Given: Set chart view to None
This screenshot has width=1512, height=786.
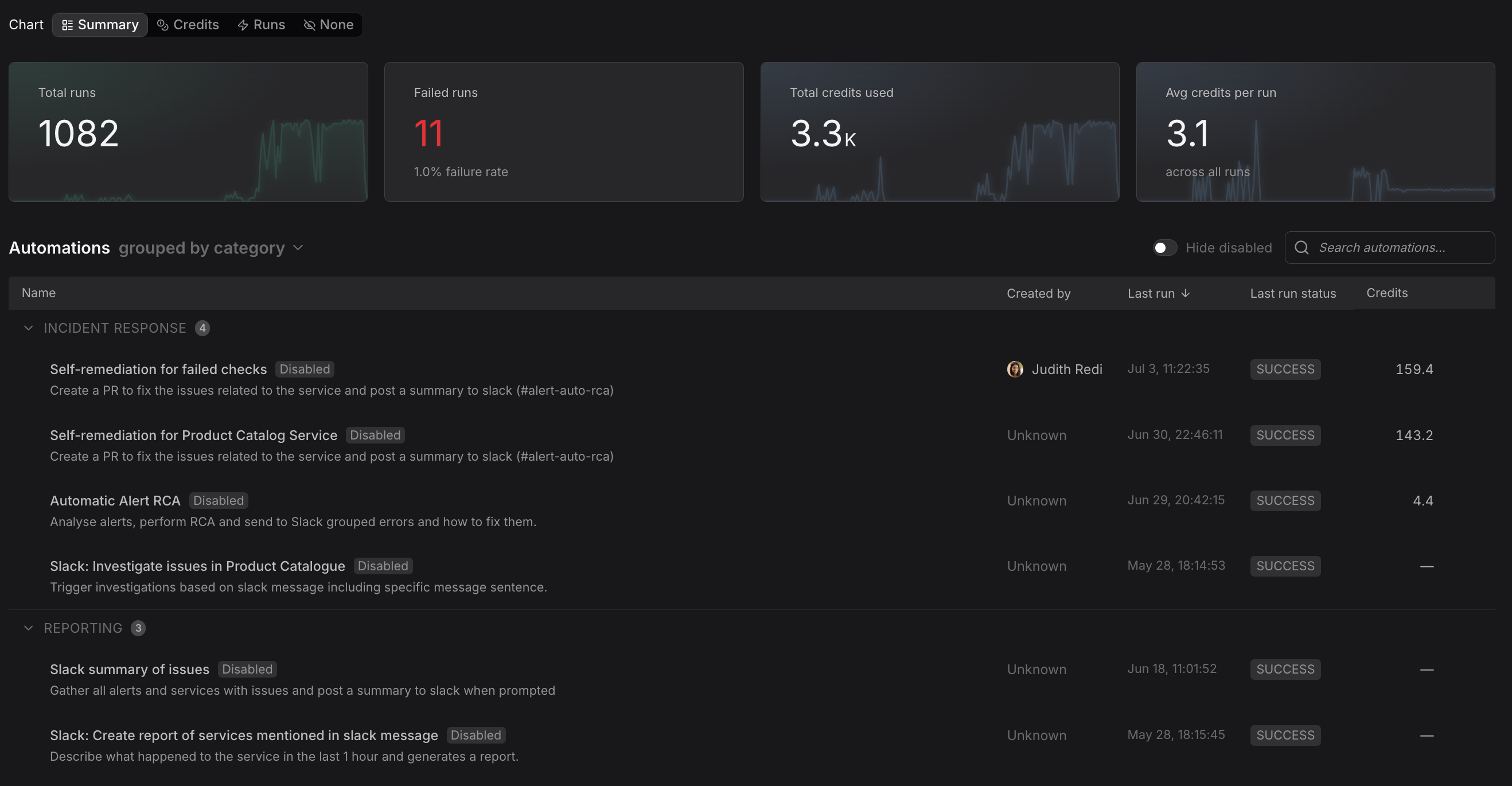Looking at the screenshot, I should point(329,25).
